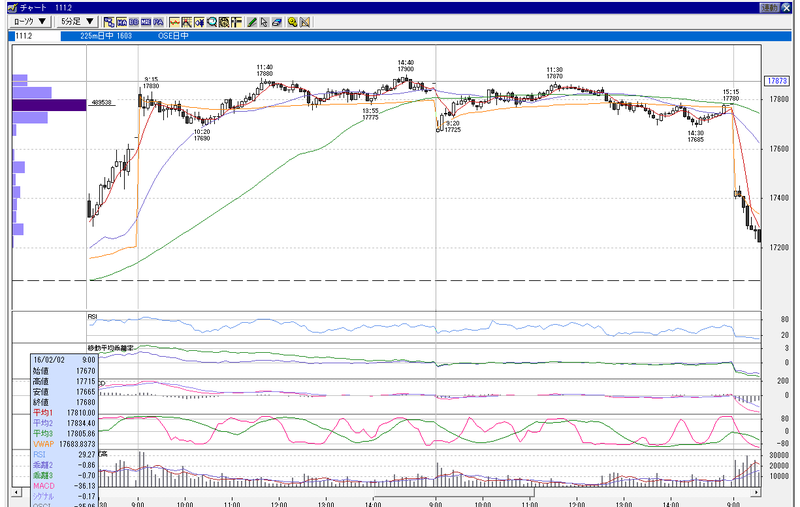Click the 9:15 17830 high annotation
Image resolution: width=800 pixels, height=507 pixels.
point(151,83)
